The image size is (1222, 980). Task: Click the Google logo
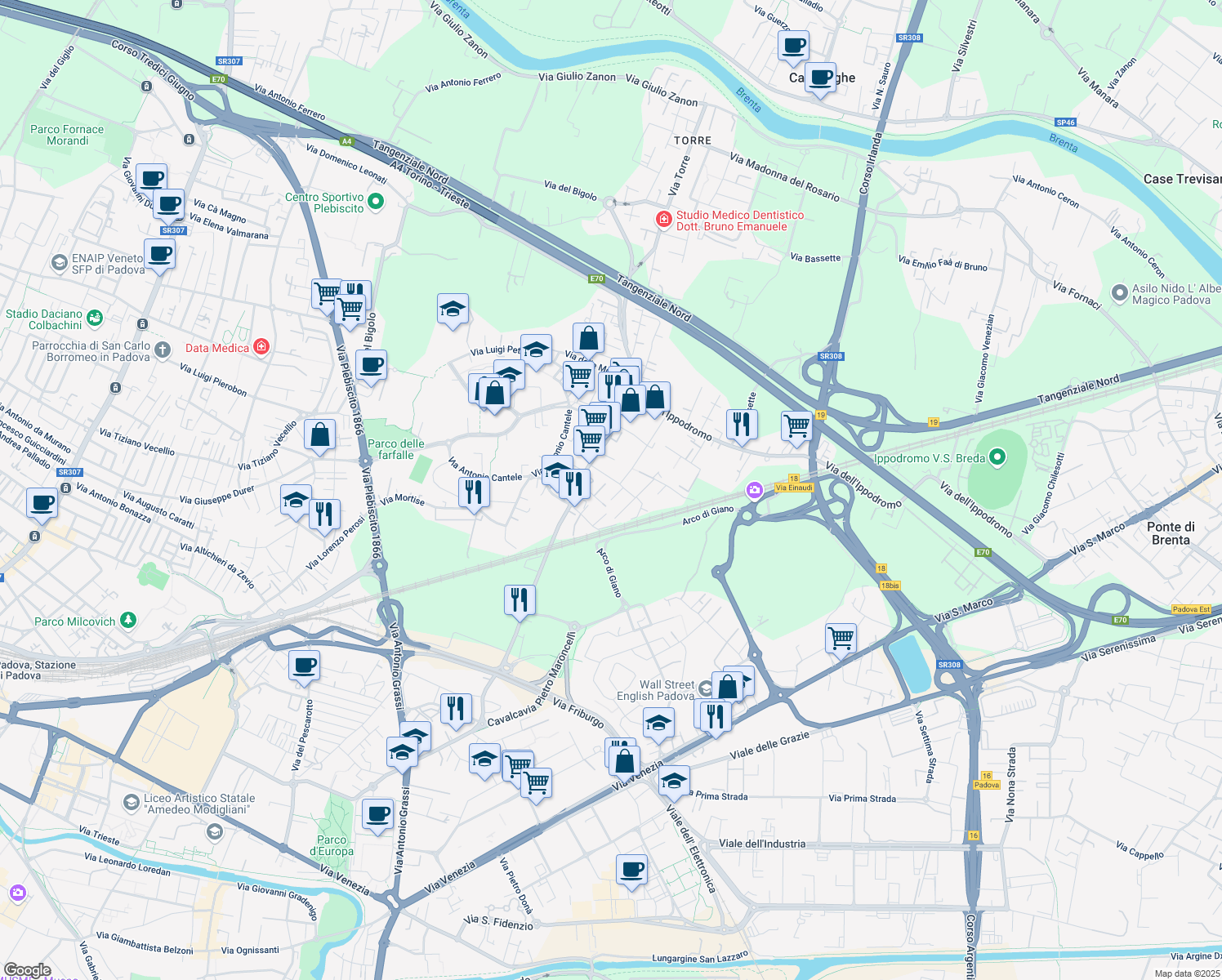[x=28, y=970]
